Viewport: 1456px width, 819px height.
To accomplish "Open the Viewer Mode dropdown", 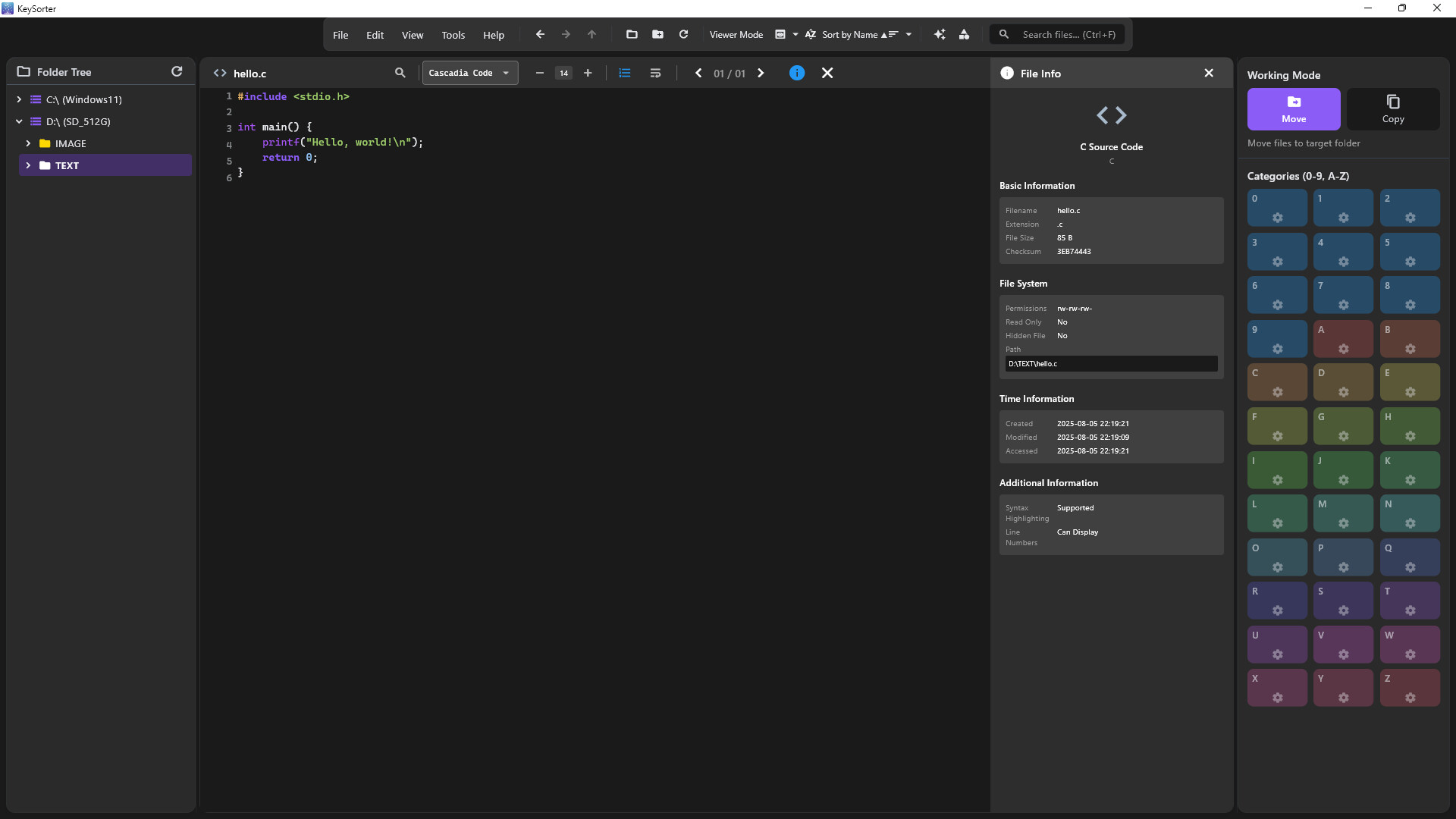I will 786,34.
